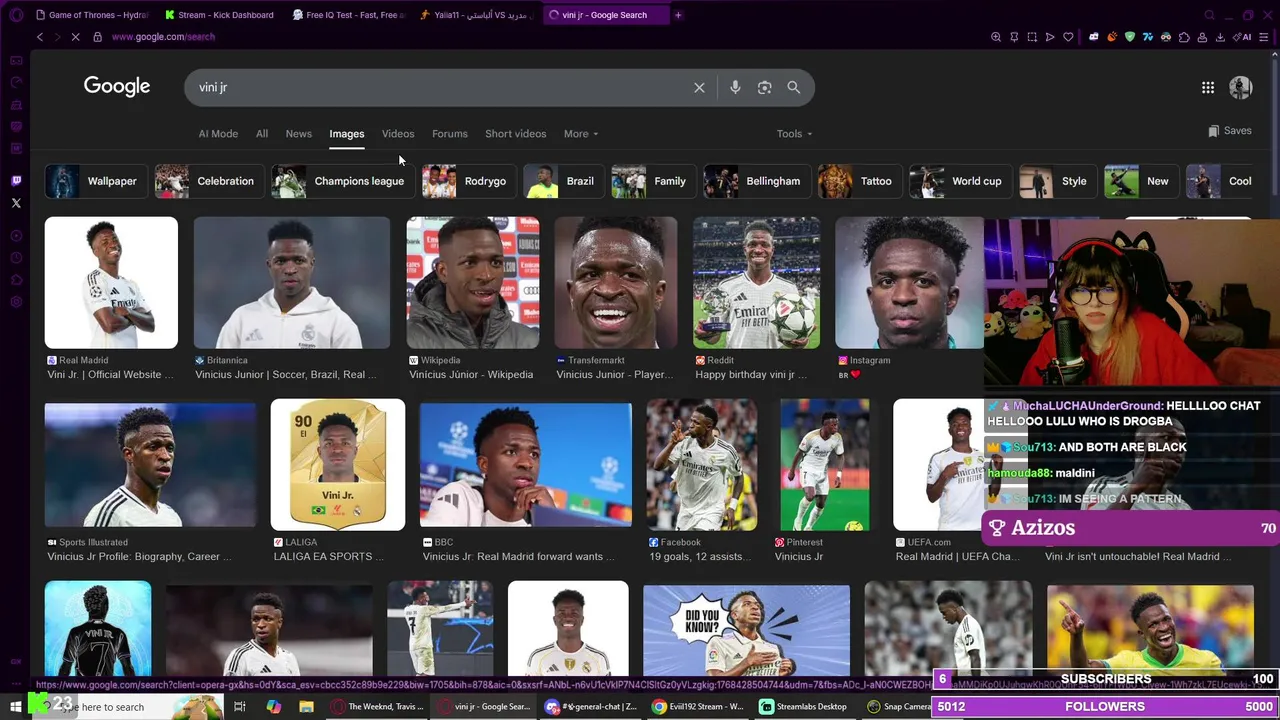Open Streamlabs Desktop from the taskbar
The width and height of the screenshot is (1280, 720).
(x=803, y=706)
